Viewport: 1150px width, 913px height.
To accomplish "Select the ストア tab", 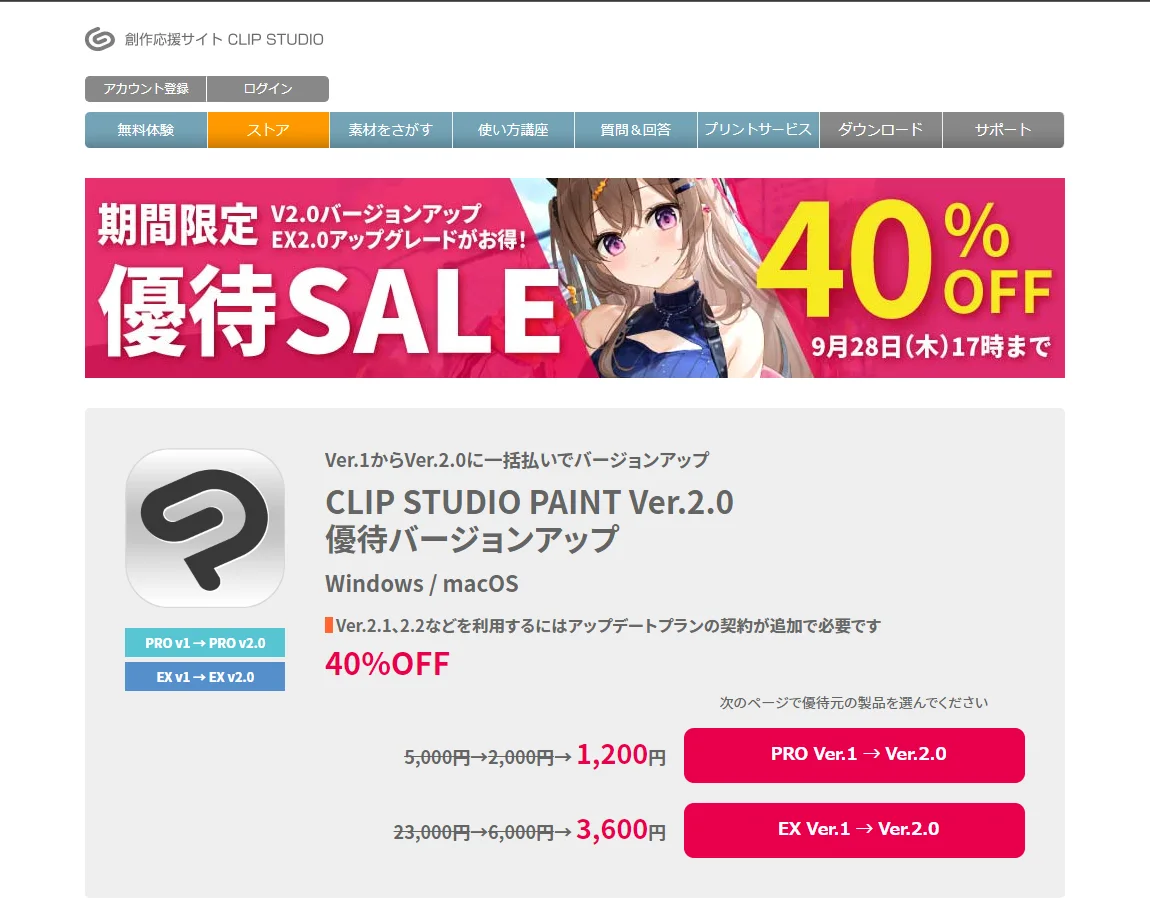I will click(268, 130).
